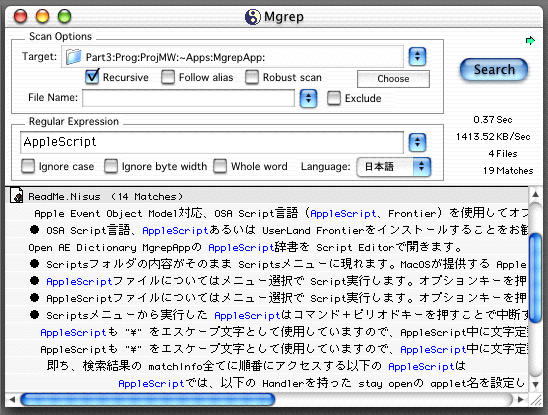The width and height of the screenshot is (548, 415).
Task: Click the vertical scrollbar up arrow
Action: pos(535,194)
